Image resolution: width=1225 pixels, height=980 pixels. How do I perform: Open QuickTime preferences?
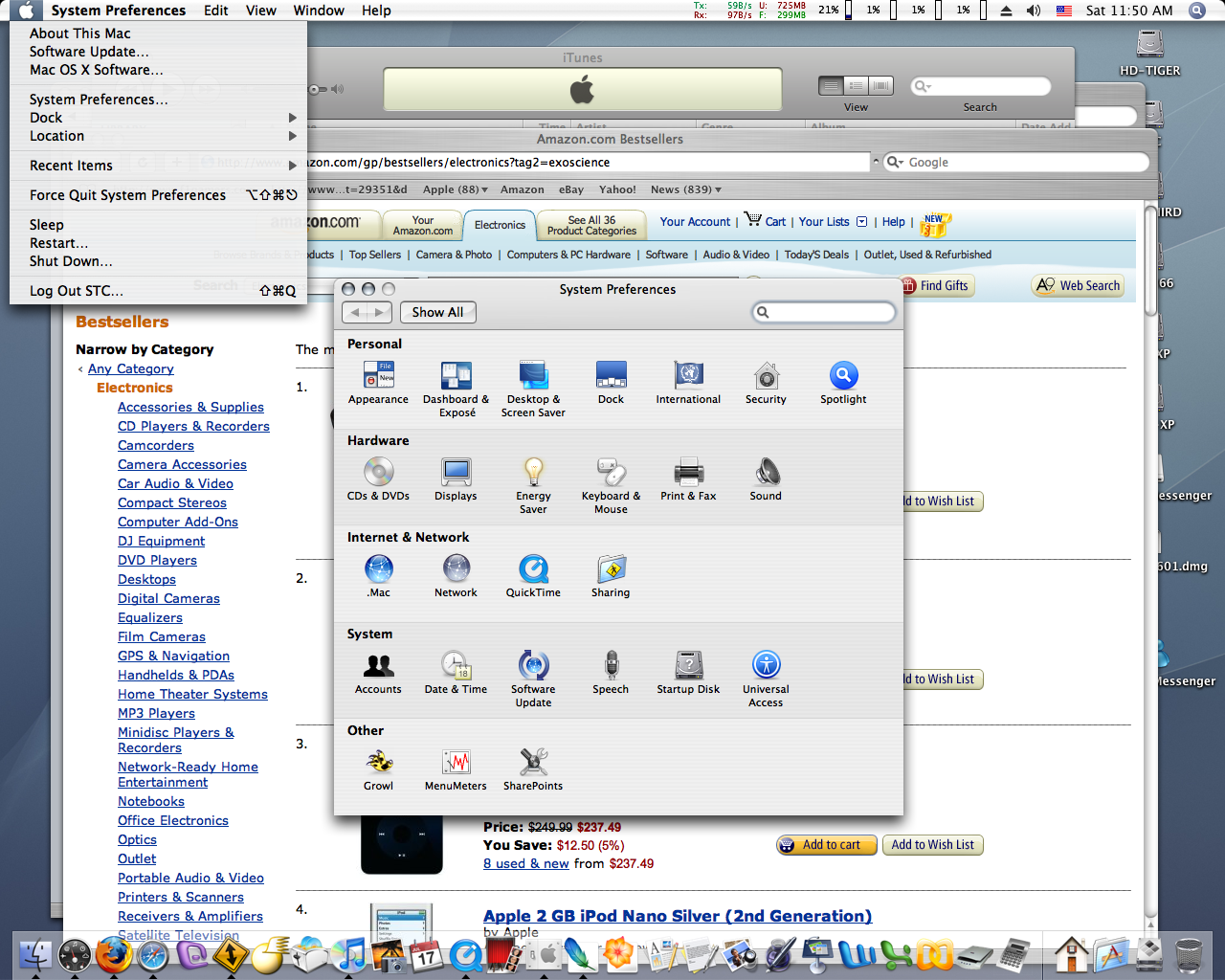point(533,576)
